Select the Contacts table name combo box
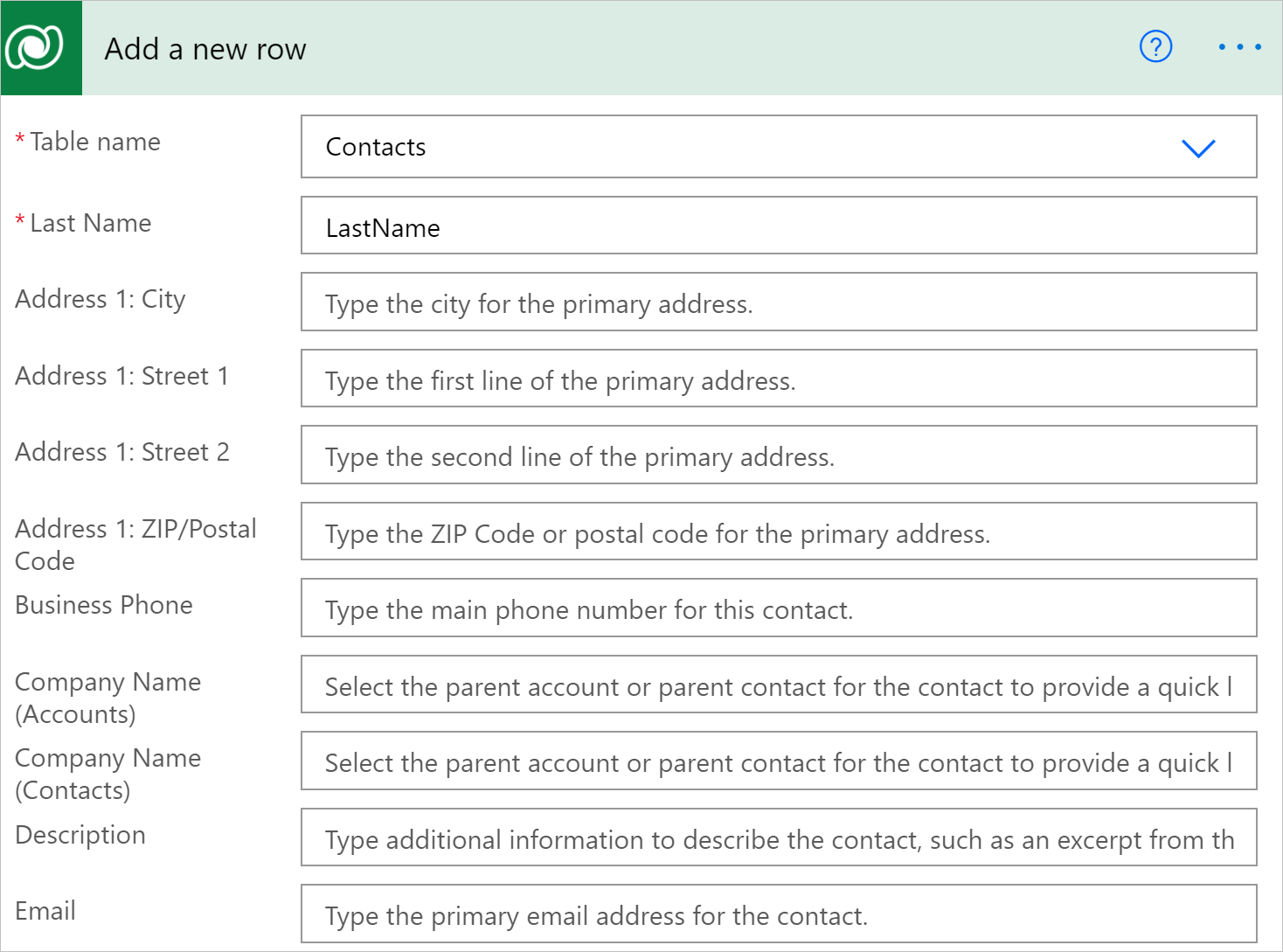The width and height of the screenshot is (1283, 952). coord(743,147)
